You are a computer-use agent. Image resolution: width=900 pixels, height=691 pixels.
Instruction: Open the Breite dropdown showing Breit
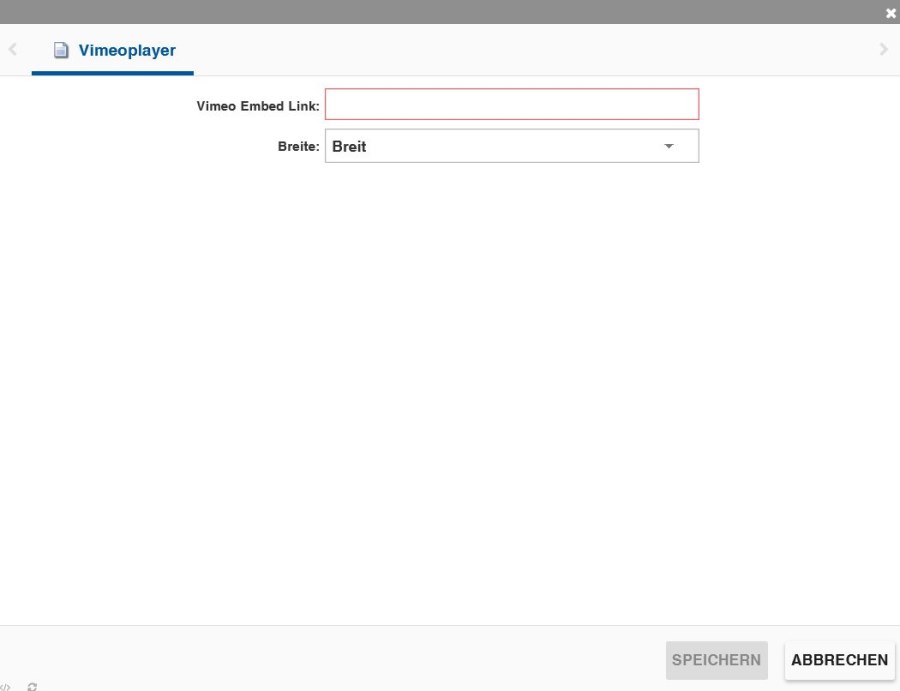pyautogui.click(x=512, y=146)
